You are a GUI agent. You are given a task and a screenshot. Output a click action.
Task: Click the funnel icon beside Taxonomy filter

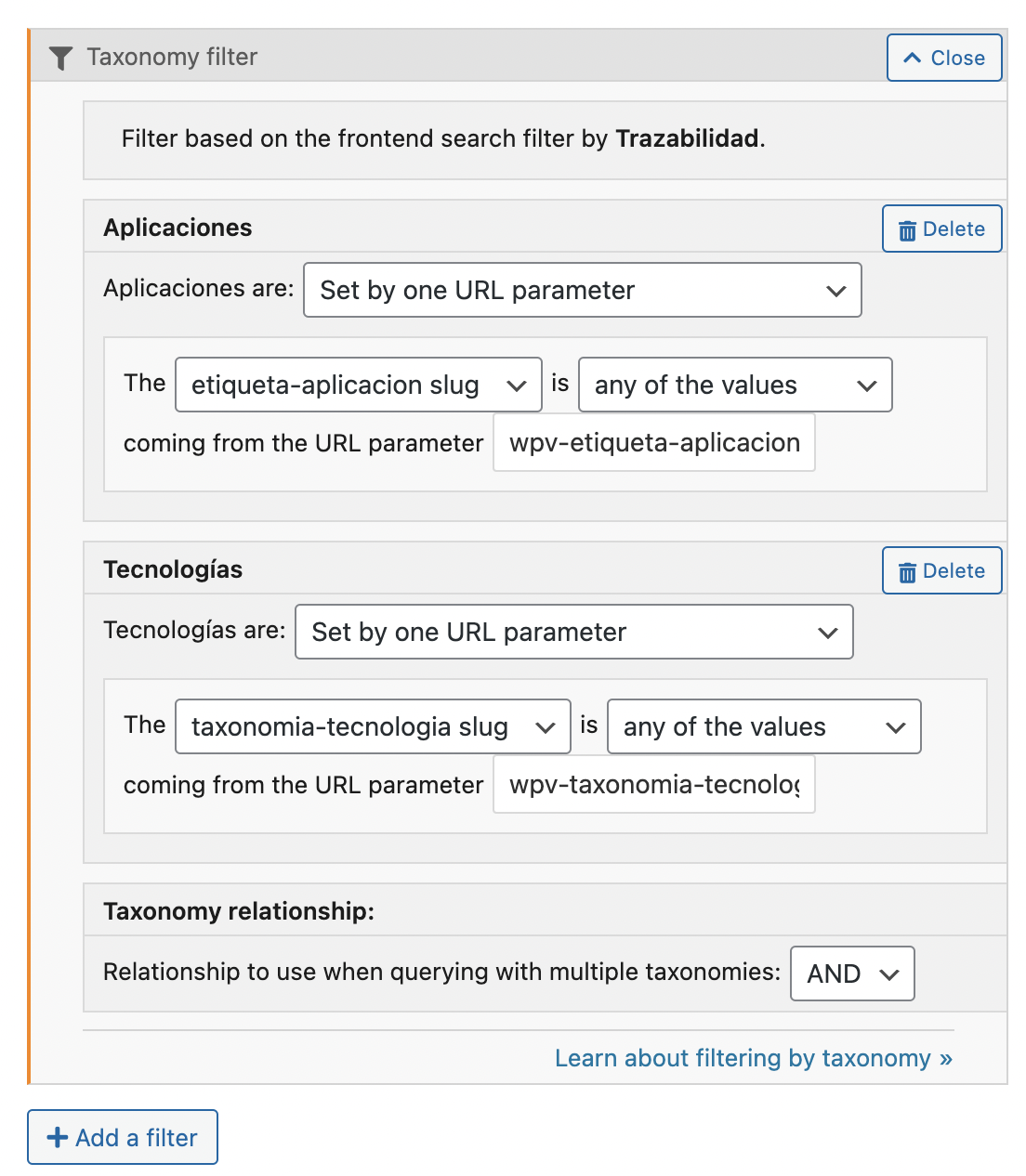pos(60,59)
